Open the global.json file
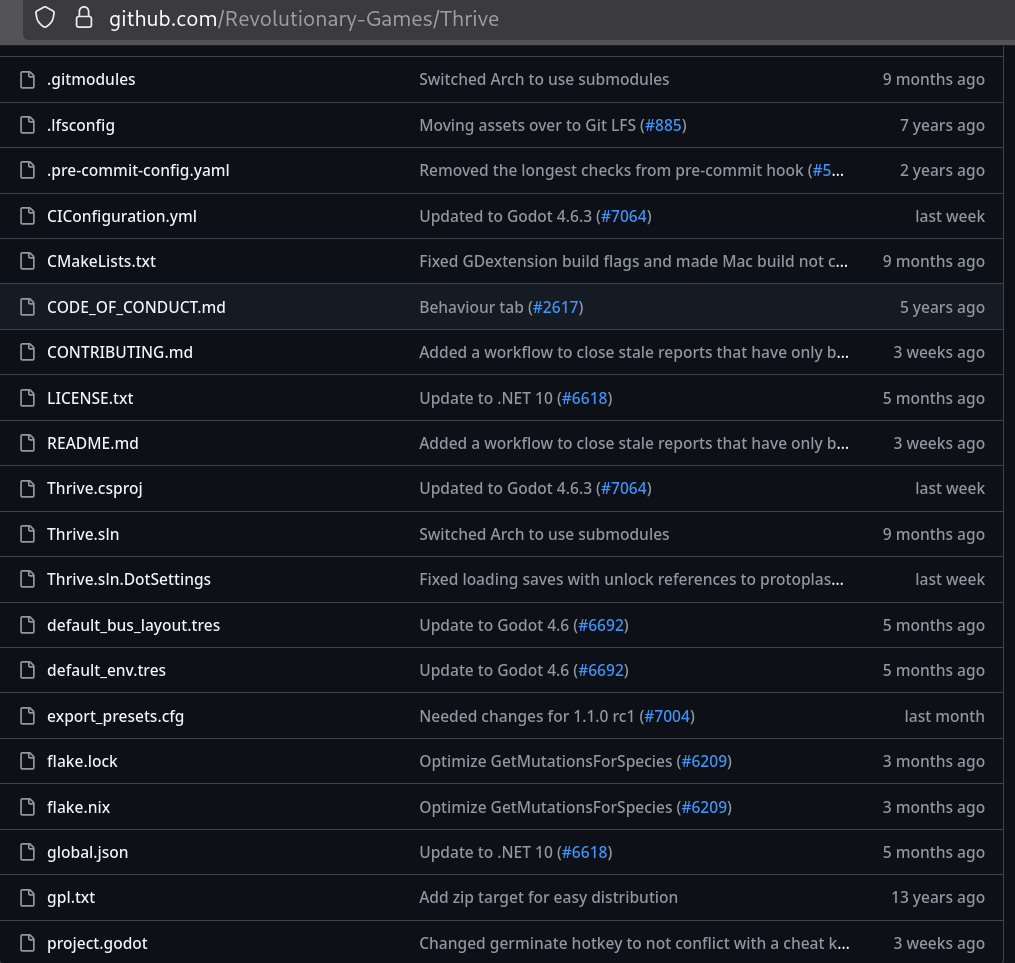 coord(87,852)
